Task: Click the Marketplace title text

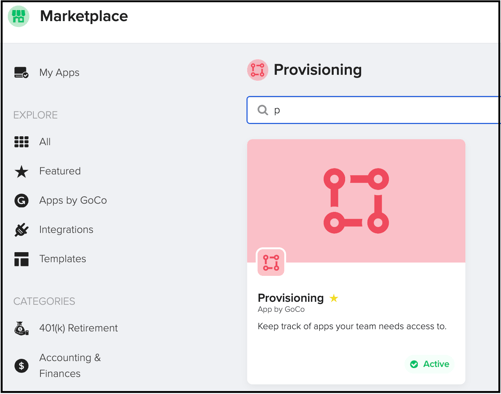Action: point(84,16)
